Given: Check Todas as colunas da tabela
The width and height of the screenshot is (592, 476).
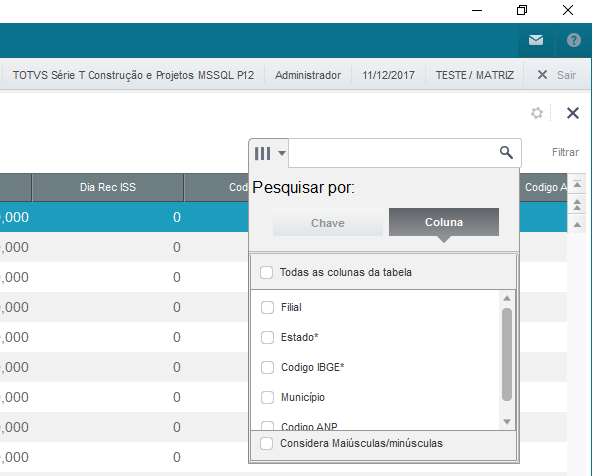Looking at the screenshot, I should [267, 272].
